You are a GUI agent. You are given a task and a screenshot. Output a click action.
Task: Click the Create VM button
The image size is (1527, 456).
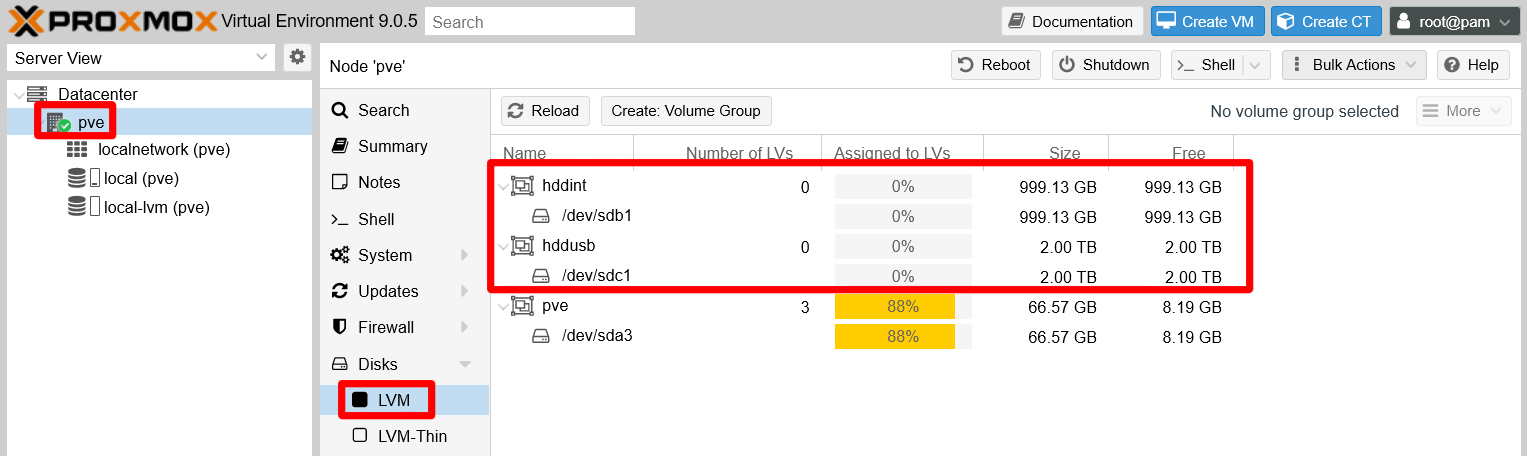[x=1208, y=21]
